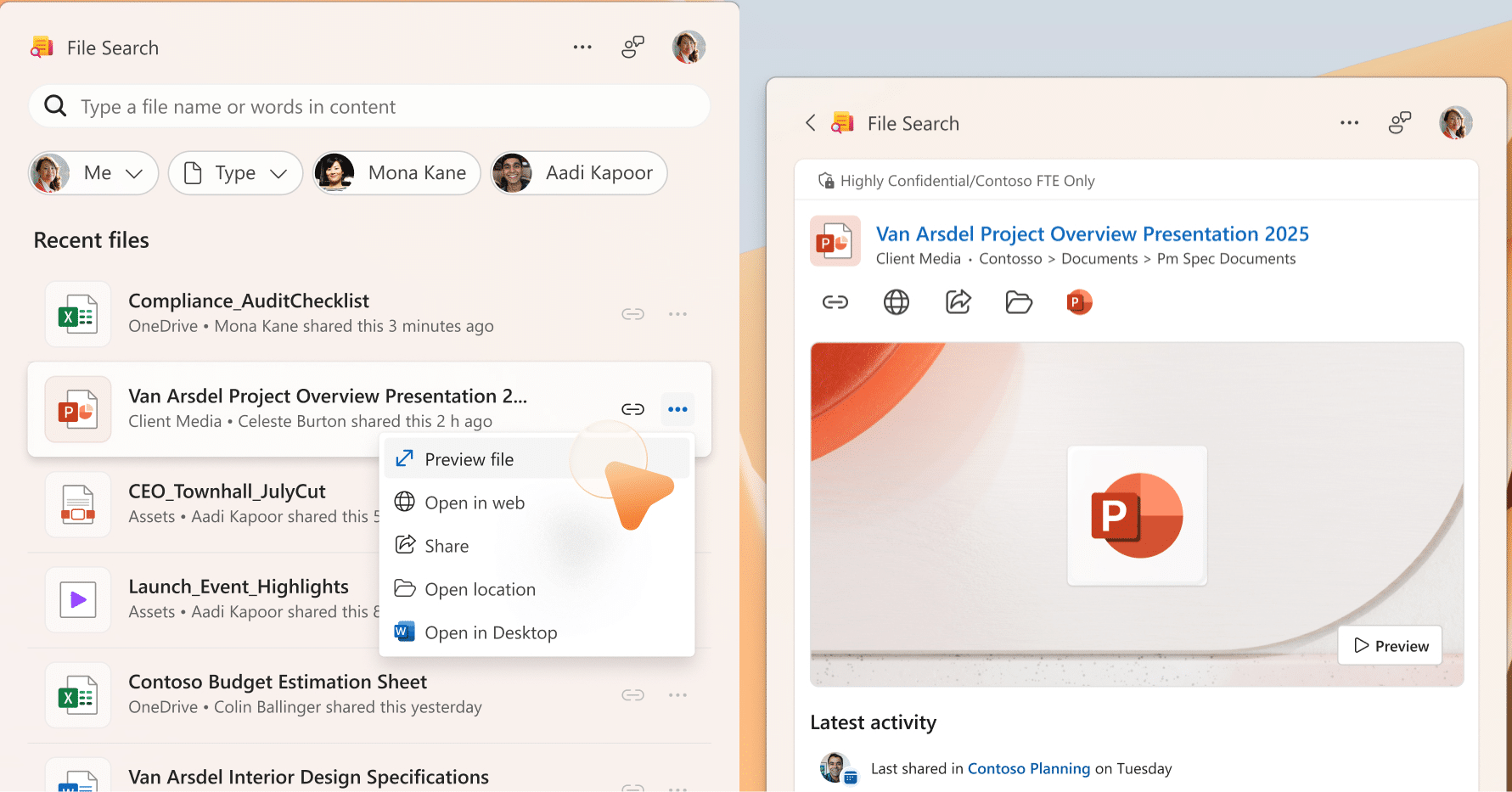Click the magnifier search icon

(x=55, y=106)
